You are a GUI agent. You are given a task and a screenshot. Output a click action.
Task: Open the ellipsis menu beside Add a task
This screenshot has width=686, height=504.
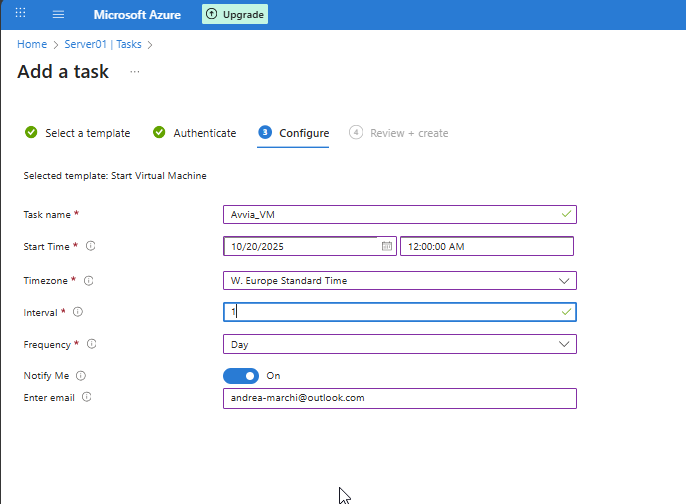click(135, 71)
